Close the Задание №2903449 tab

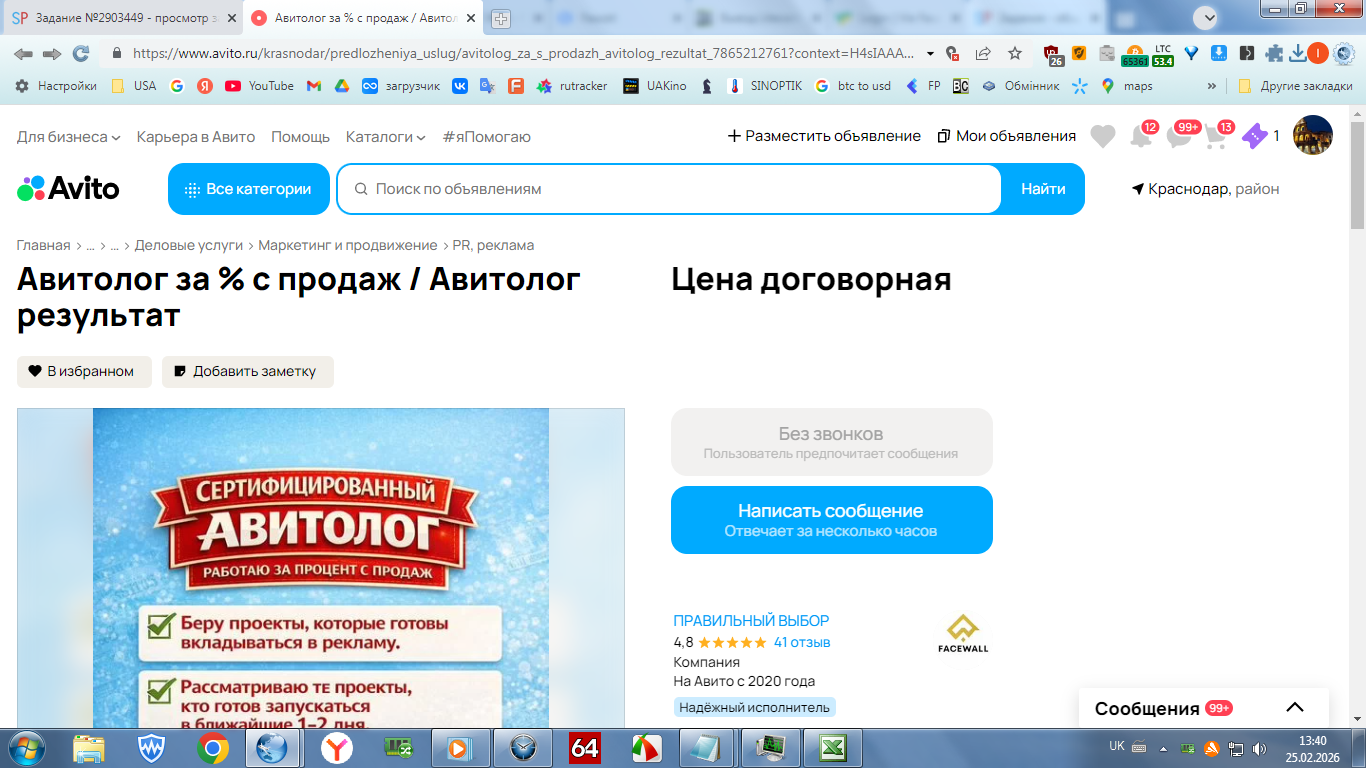click(x=232, y=18)
